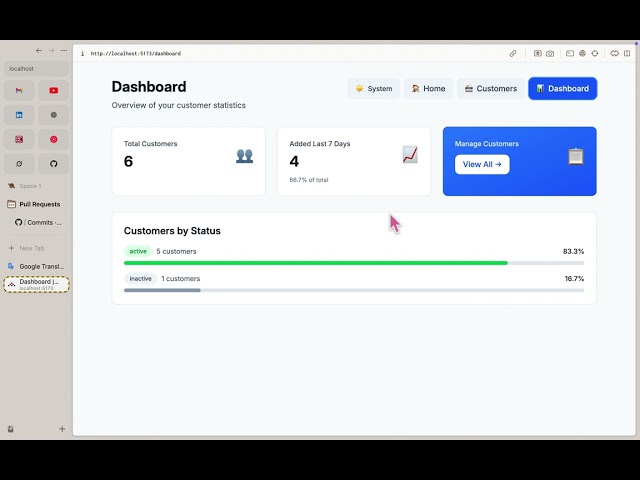Click the round globe icon in the toolbar

click(x=582, y=53)
